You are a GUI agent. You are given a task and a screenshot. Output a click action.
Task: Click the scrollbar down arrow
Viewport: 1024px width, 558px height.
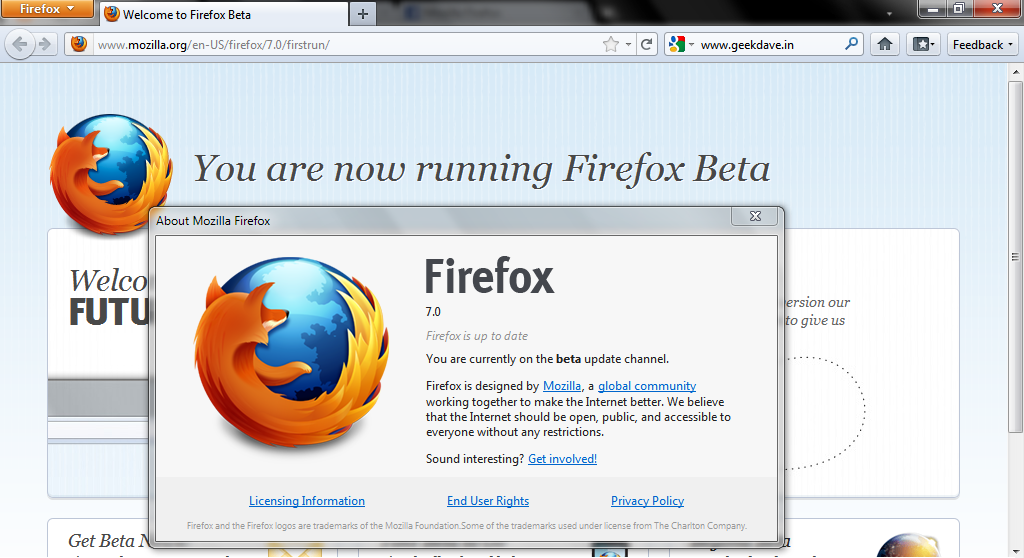(x=1015, y=550)
